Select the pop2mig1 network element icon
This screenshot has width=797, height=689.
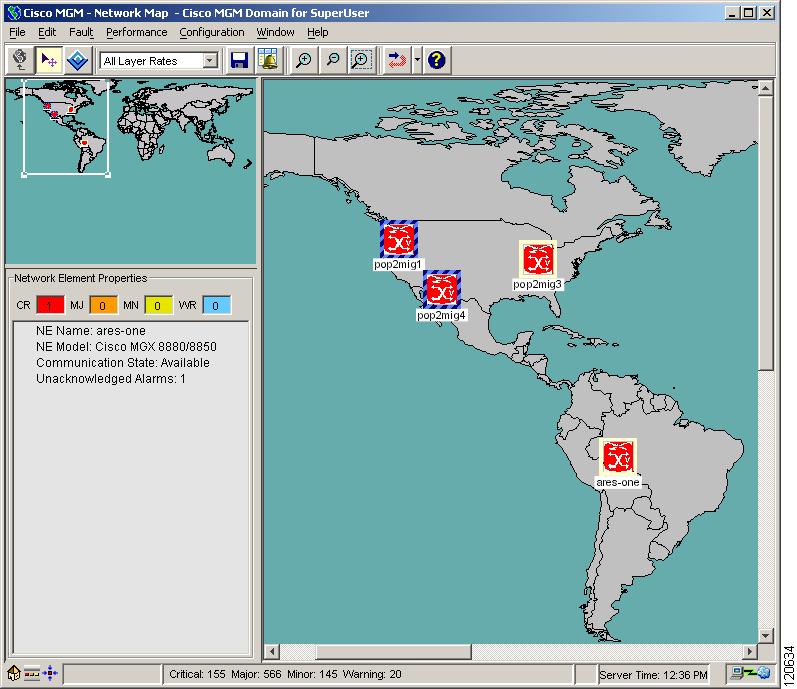[399, 239]
